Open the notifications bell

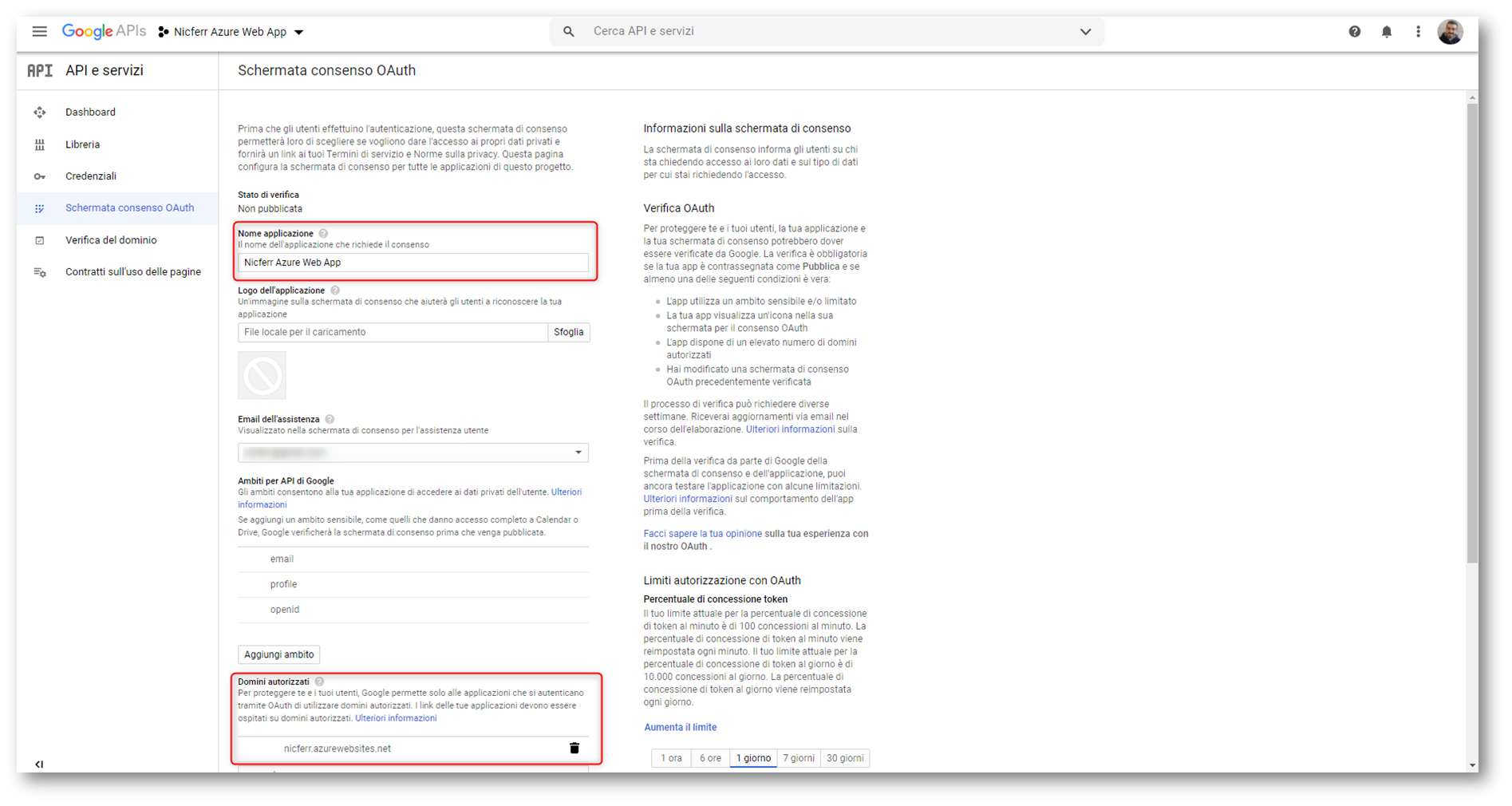[x=1386, y=32]
